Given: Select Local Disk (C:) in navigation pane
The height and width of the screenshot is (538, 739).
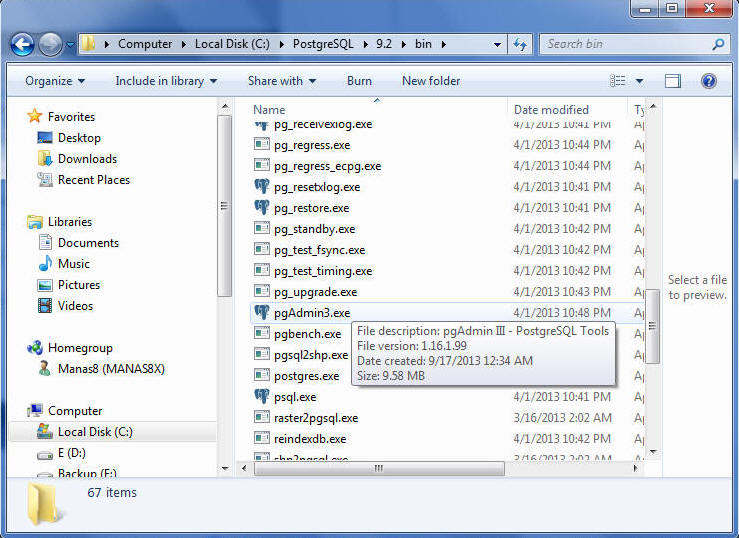Looking at the screenshot, I should 94,432.
